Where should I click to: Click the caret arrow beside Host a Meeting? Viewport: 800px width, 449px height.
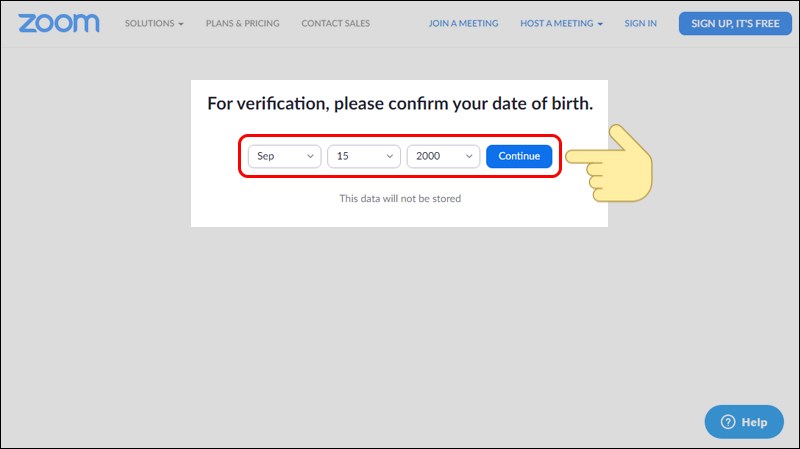[x=600, y=24]
